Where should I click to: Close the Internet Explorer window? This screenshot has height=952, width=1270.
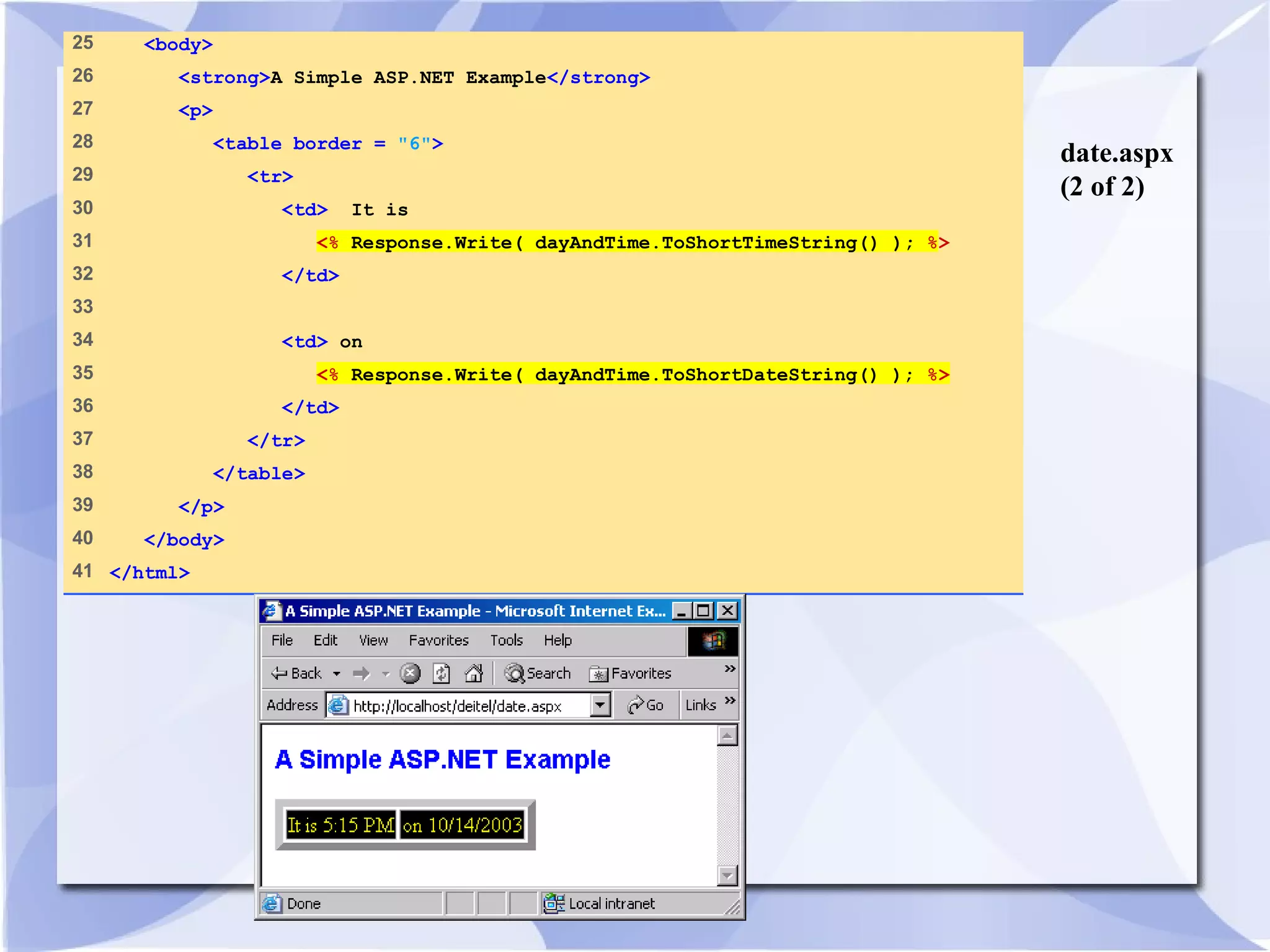(x=727, y=611)
